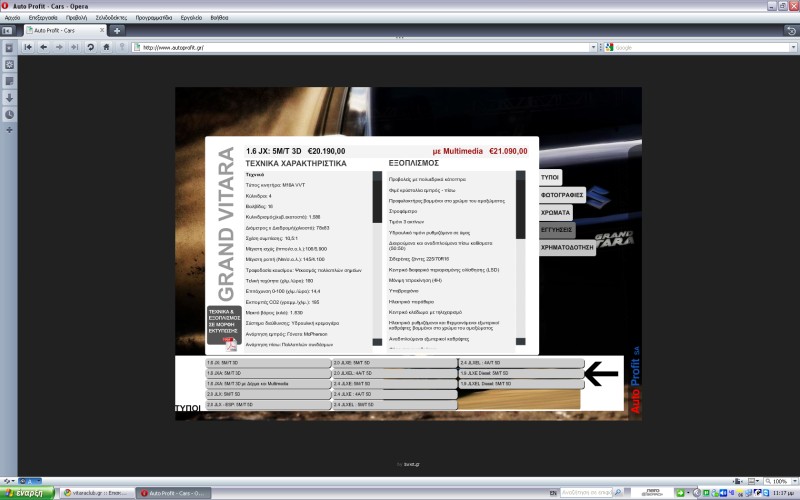Open the Προβολή menu
800x500 pixels.
(77, 17)
